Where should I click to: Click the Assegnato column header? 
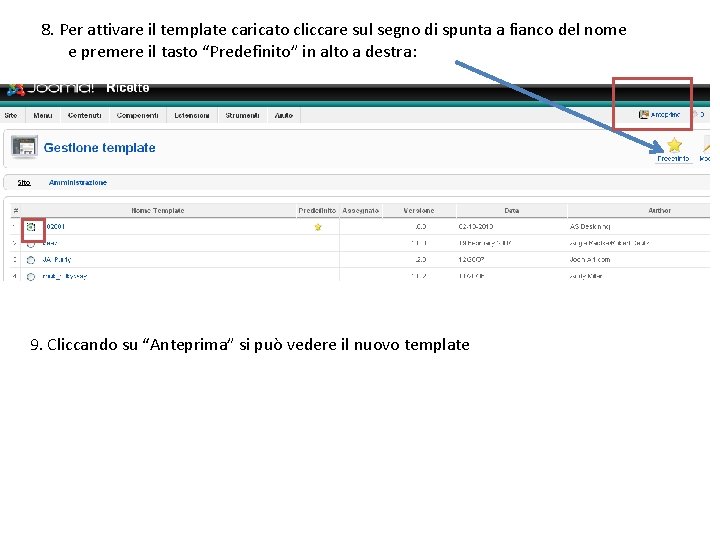tap(360, 210)
